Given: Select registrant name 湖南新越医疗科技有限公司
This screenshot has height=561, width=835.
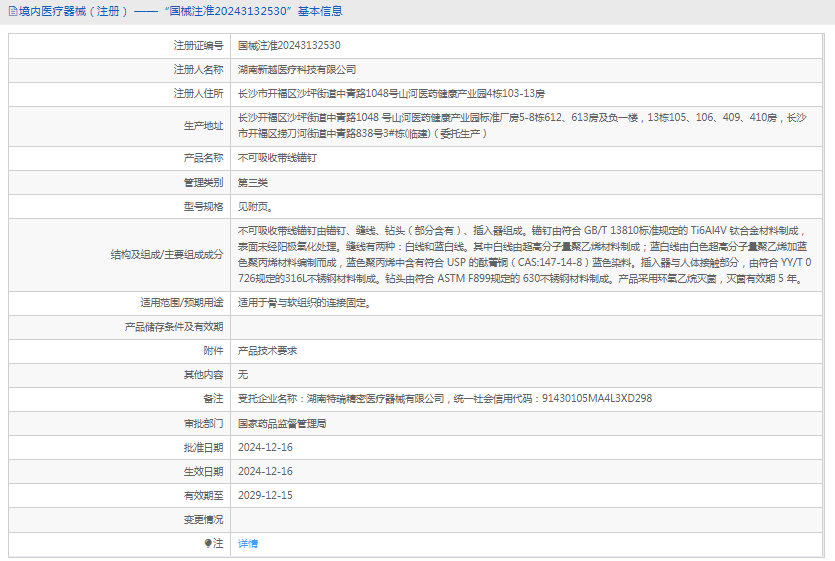Looking at the screenshot, I should pos(297,69).
